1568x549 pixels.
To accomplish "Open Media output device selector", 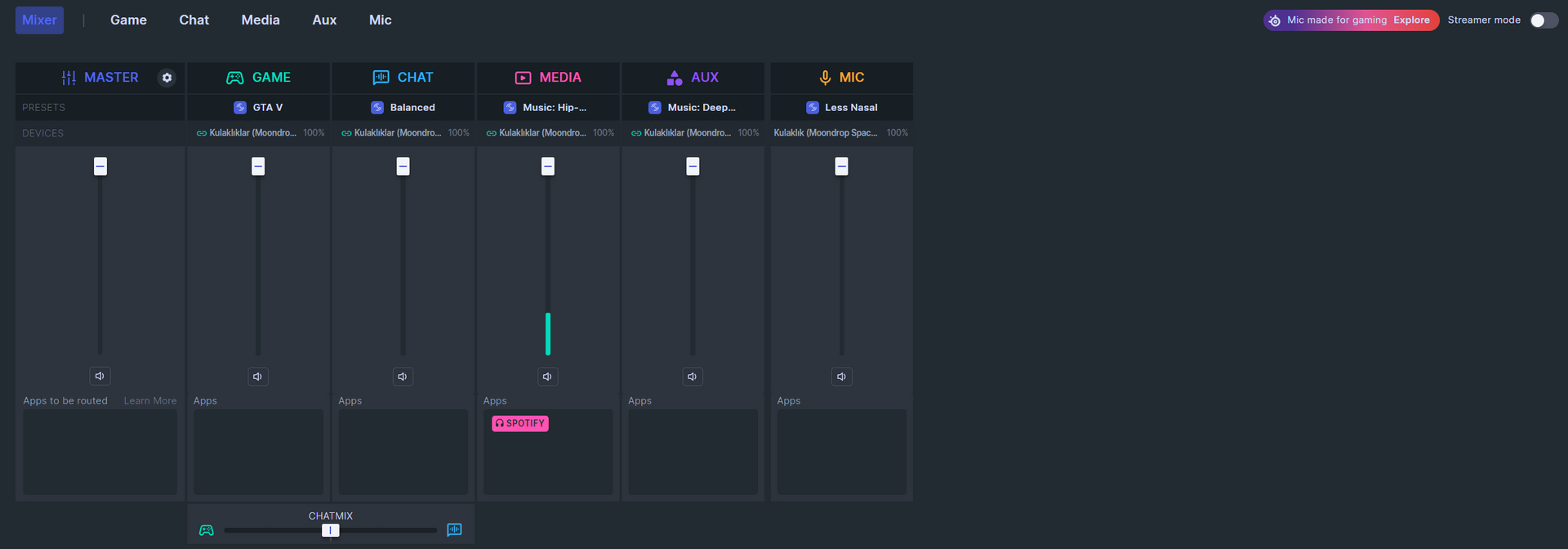I will coord(541,132).
